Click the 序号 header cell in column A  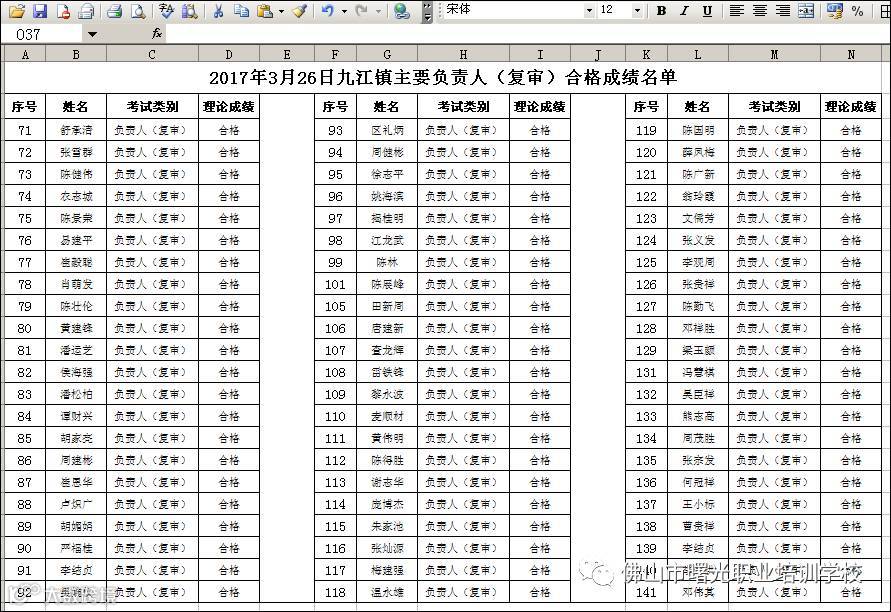click(x=25, y=106)
